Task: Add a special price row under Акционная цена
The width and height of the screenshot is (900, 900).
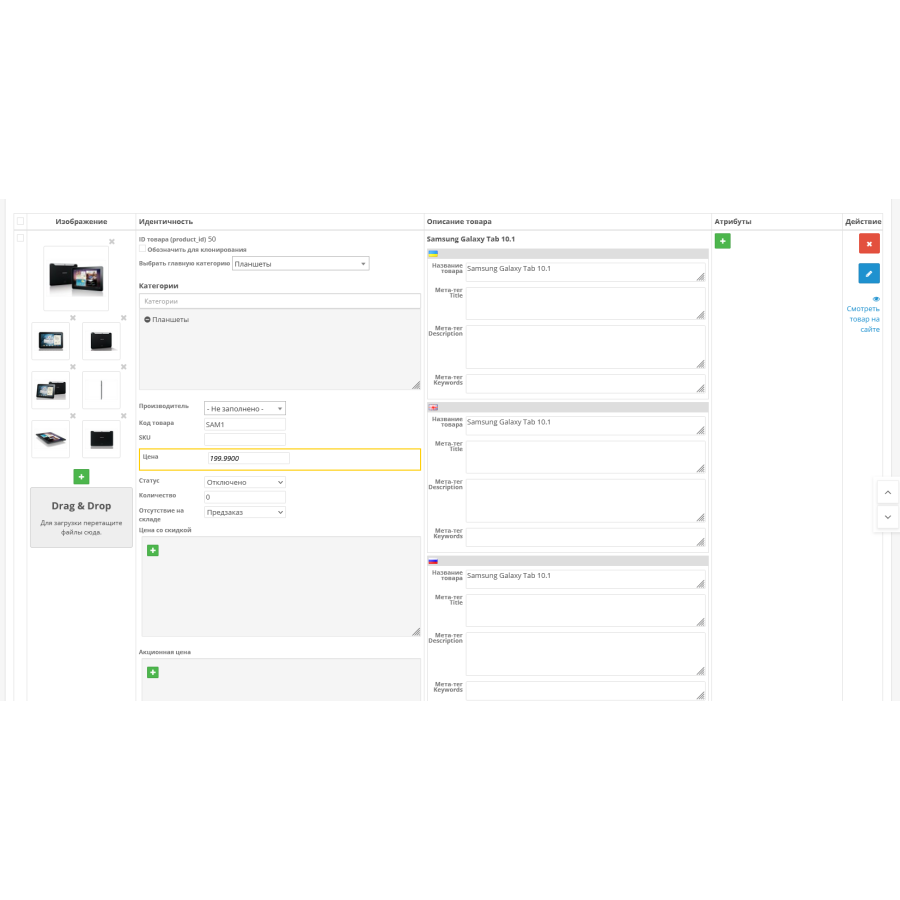Action: (x=153, y=672)
